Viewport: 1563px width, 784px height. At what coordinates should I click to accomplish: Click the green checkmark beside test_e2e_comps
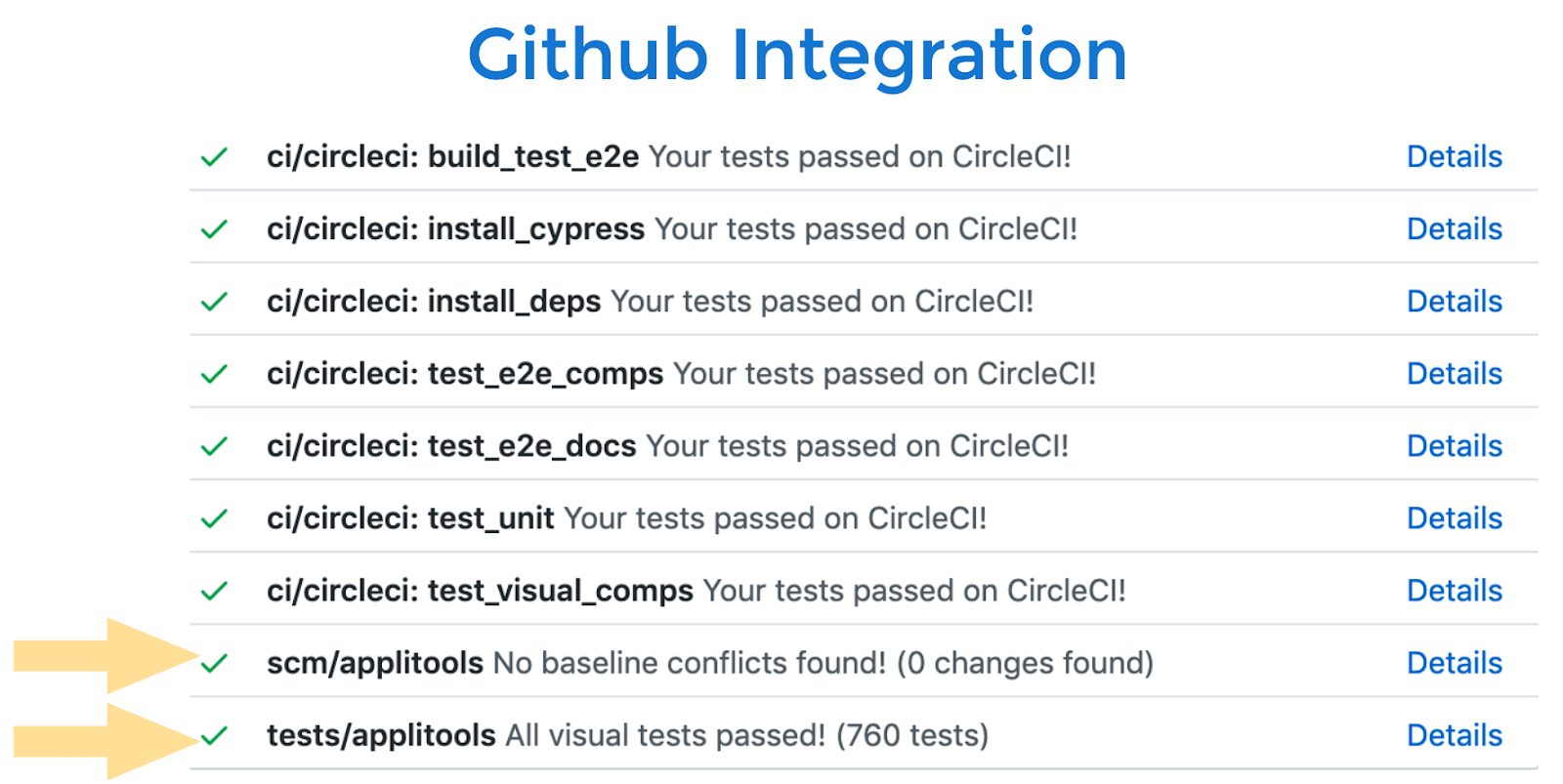[214, 374]
